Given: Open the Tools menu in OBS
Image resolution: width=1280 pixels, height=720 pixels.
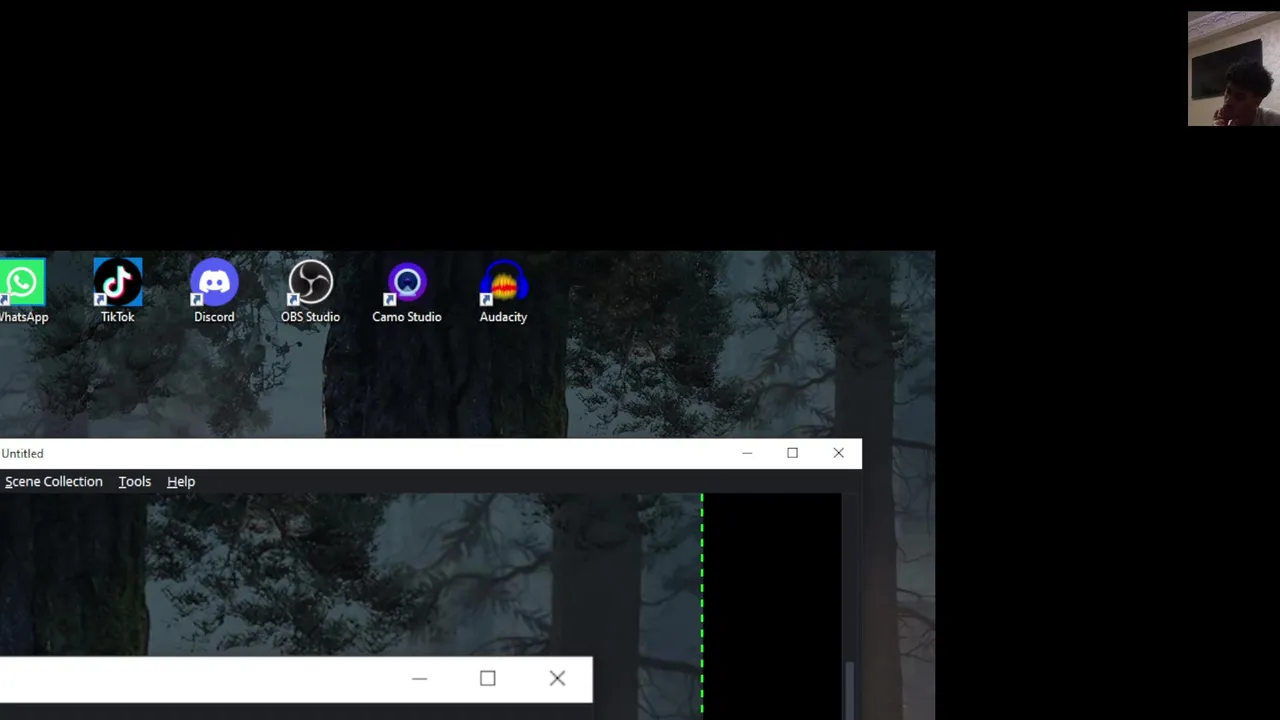Looking at the screenshot, I should coord(135,482).
